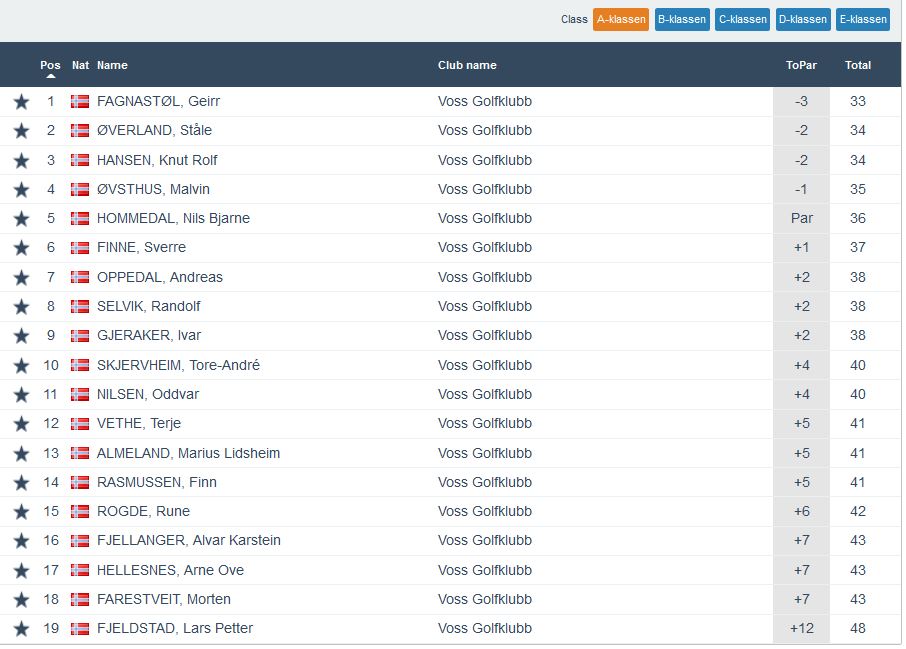Click Norwegian flag next to HANSEN, Knut Rolf
Screen dimensions: 906x649
80,160
